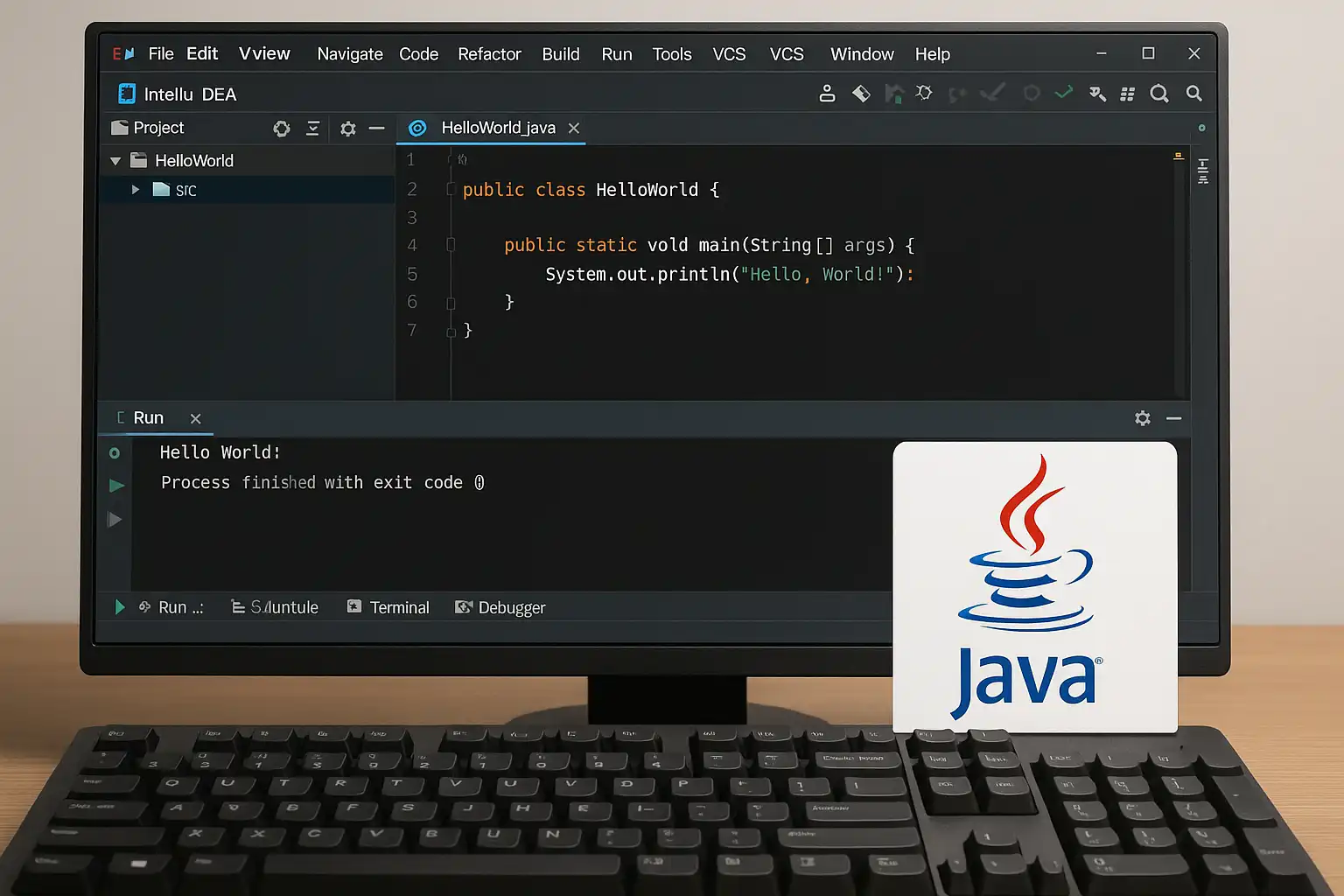Open the Terminal tab in the bottom bar

(x=388, y=607)
